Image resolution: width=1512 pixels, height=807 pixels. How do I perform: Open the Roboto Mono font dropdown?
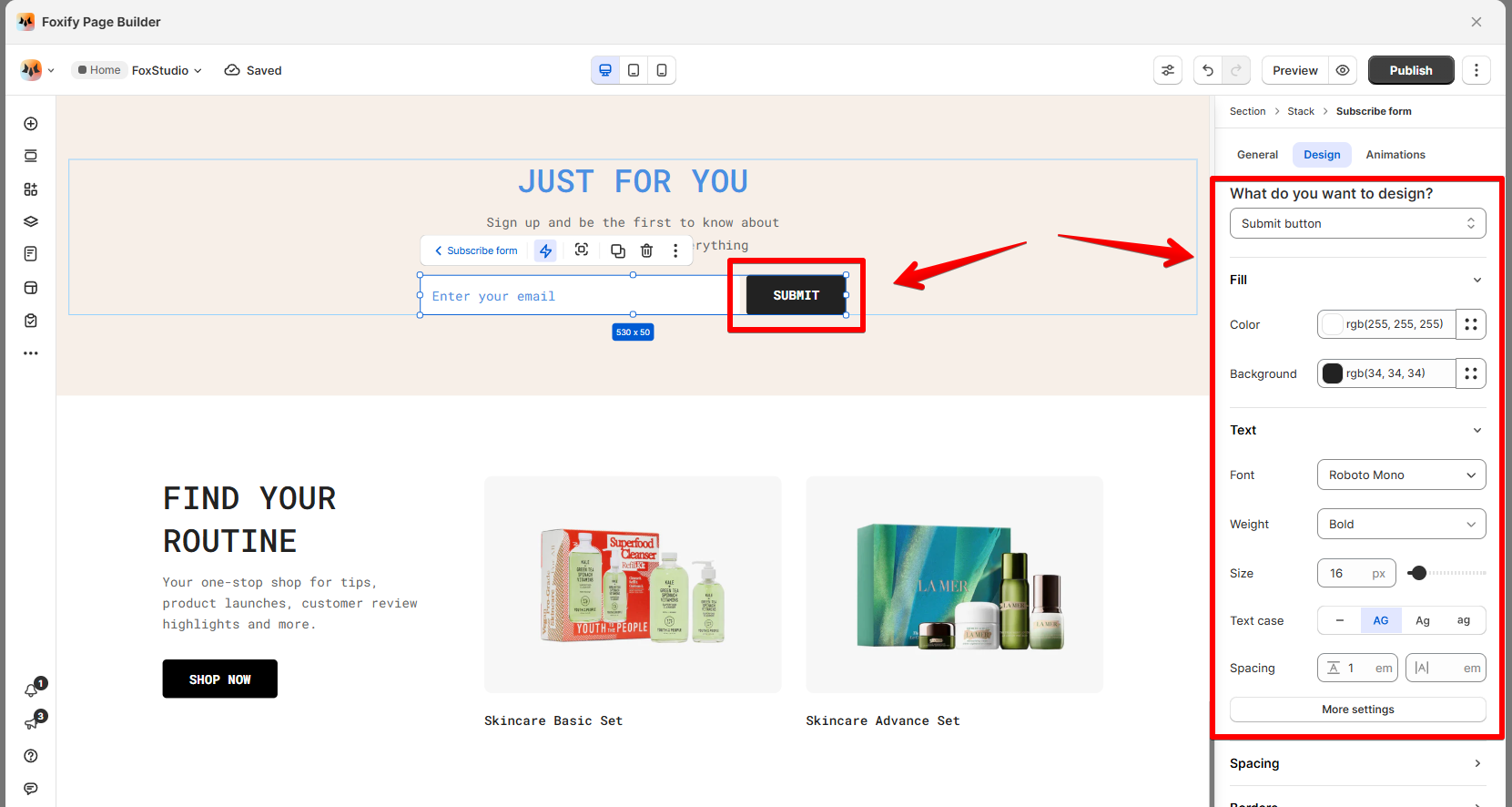1401,475
